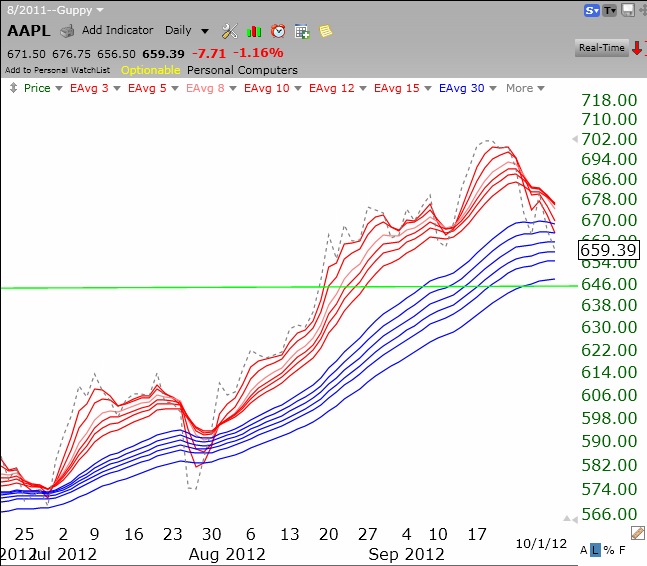Expand the EAvg 12 dropdown
Viewport: 647px width, 566px height.
(363, 88)
